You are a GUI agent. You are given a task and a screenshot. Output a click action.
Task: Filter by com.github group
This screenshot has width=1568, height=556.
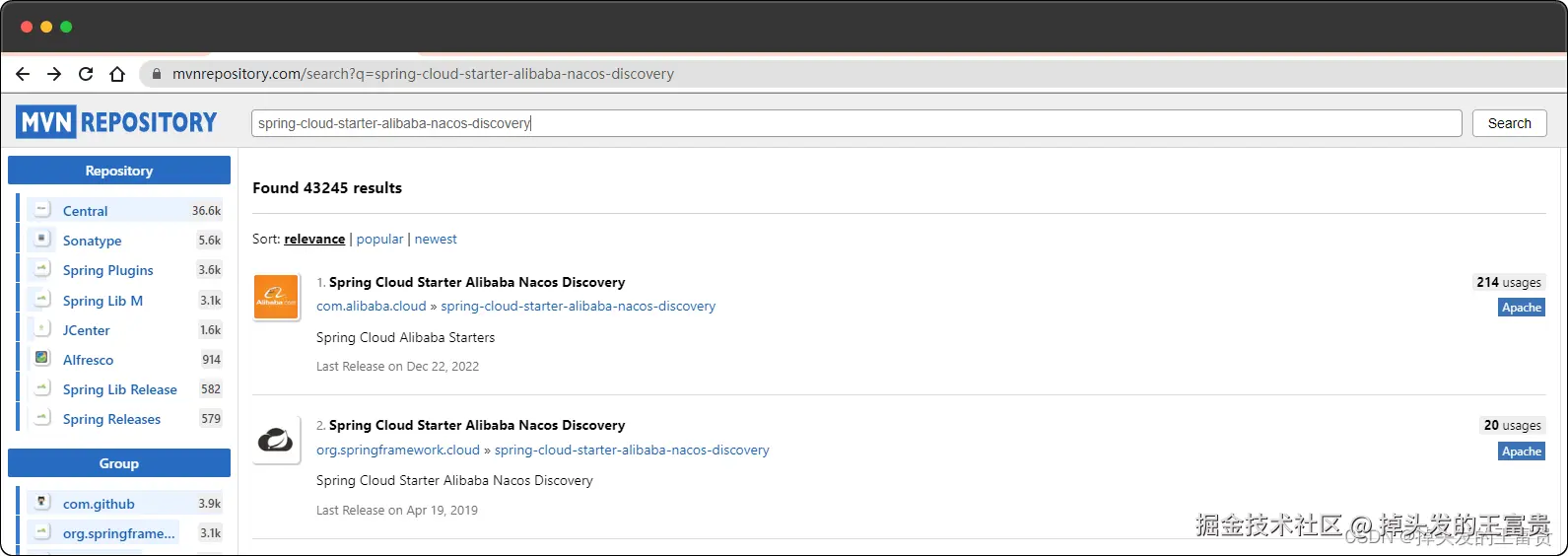coord(99,504)
